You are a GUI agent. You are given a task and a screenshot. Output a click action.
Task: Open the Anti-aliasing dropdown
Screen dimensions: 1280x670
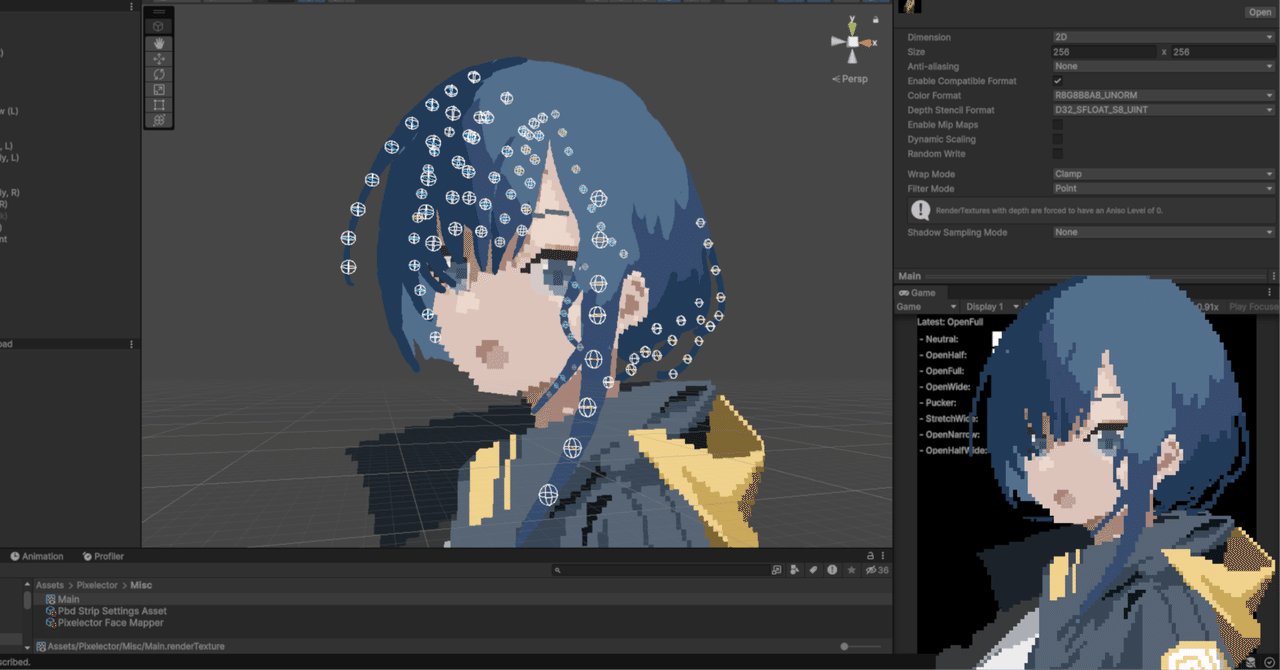coord(1163,66)
